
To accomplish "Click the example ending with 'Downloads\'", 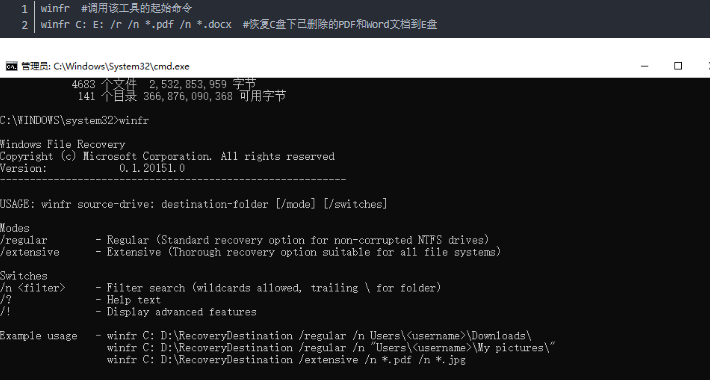I will click(x=319, y=336).
